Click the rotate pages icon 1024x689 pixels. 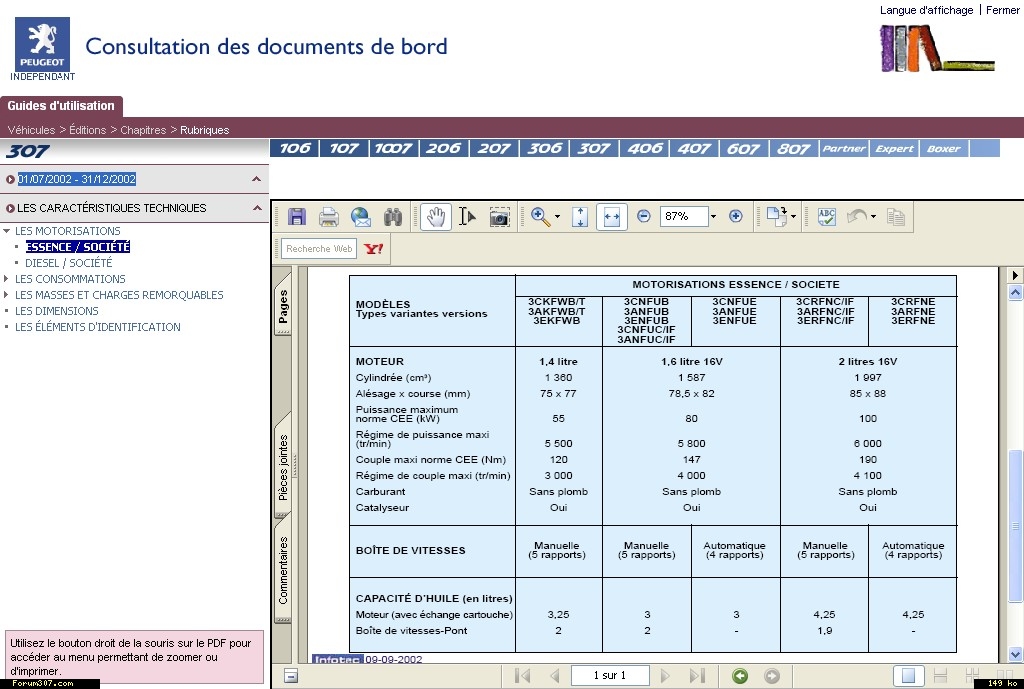[776, 216]
